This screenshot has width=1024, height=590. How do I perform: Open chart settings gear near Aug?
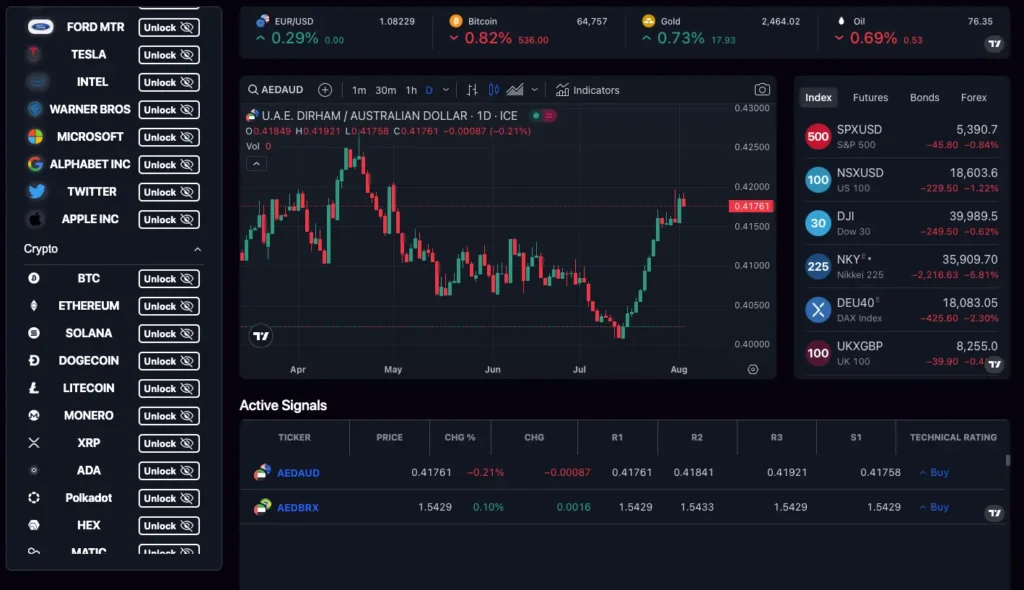(x=753, y=369)
